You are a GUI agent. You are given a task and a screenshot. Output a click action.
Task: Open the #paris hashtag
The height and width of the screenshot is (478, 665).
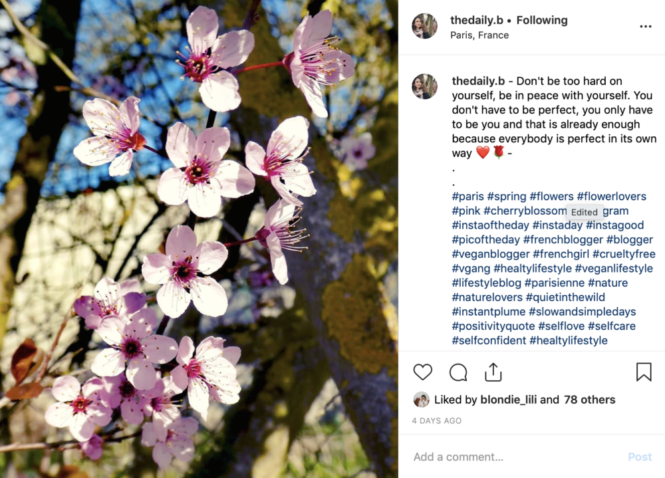(x=468, y=196)
